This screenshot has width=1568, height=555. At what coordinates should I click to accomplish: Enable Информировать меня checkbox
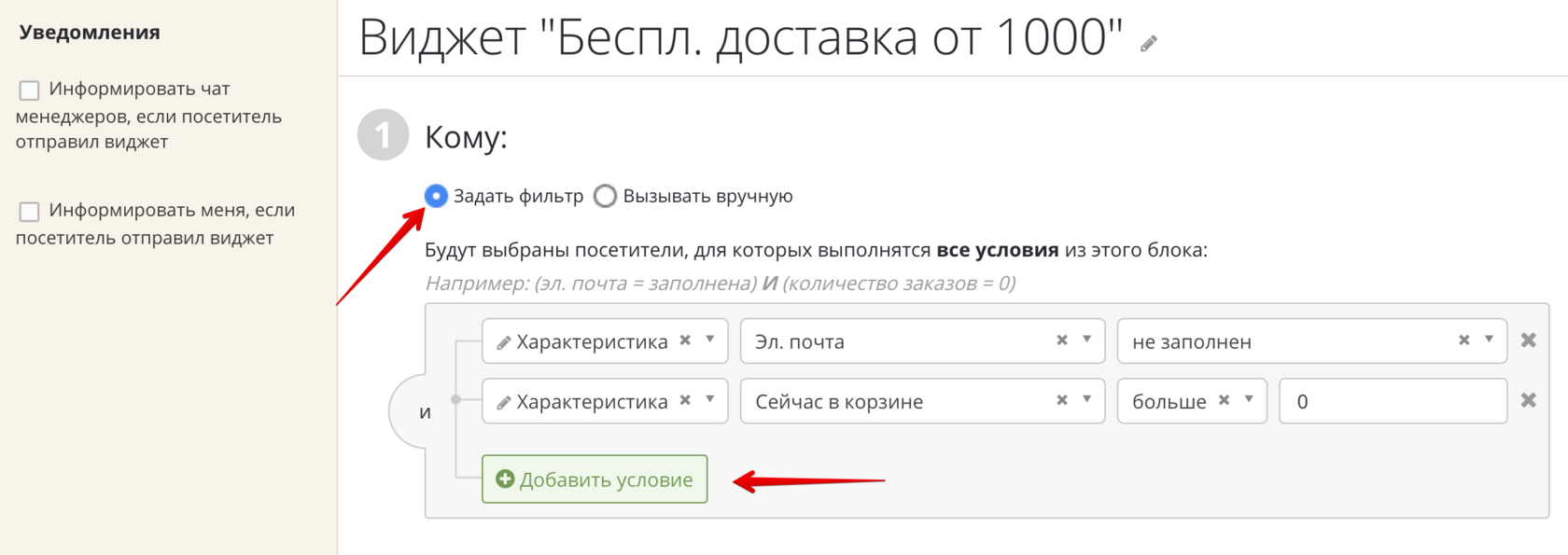[x=29, y=212]
